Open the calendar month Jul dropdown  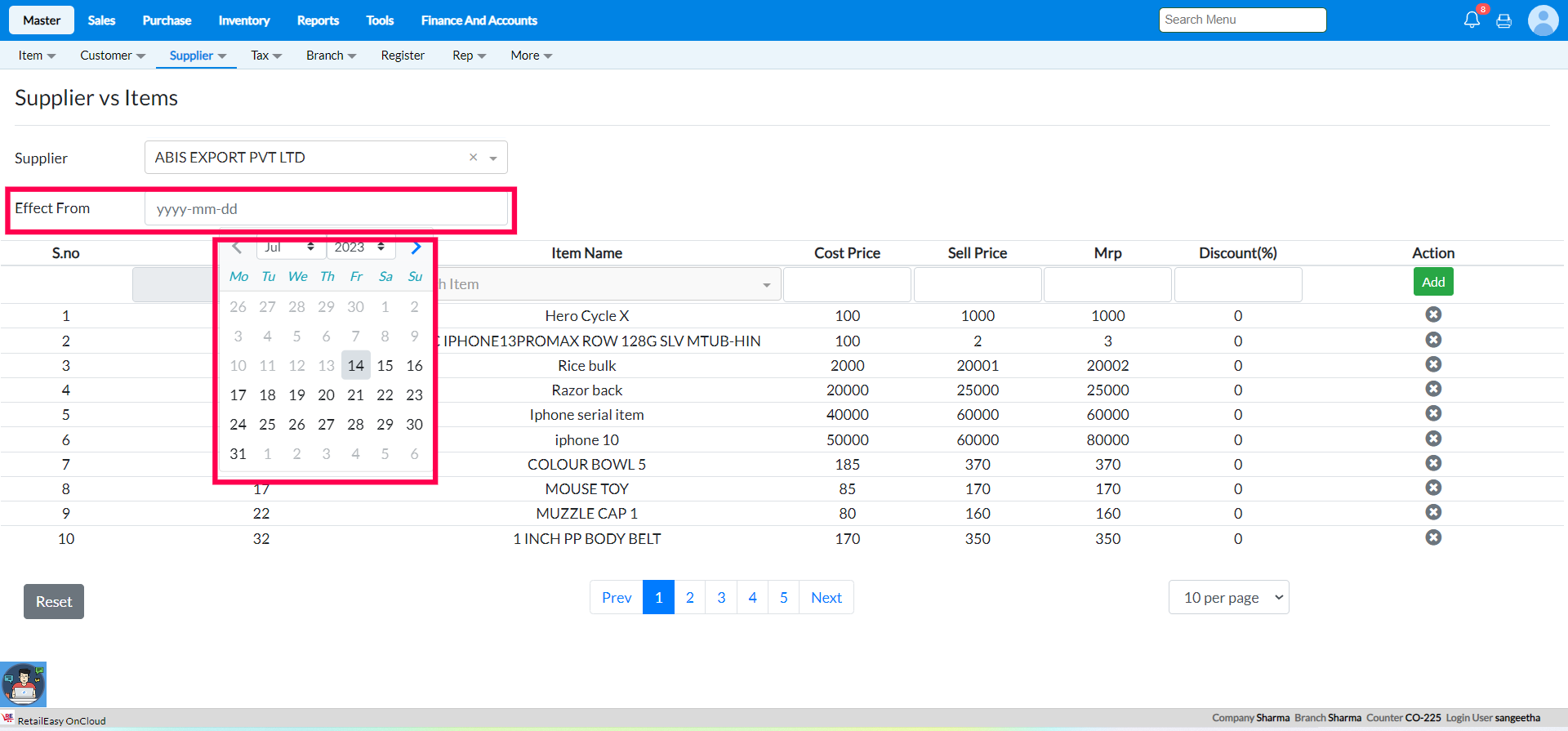click(290, 247)
